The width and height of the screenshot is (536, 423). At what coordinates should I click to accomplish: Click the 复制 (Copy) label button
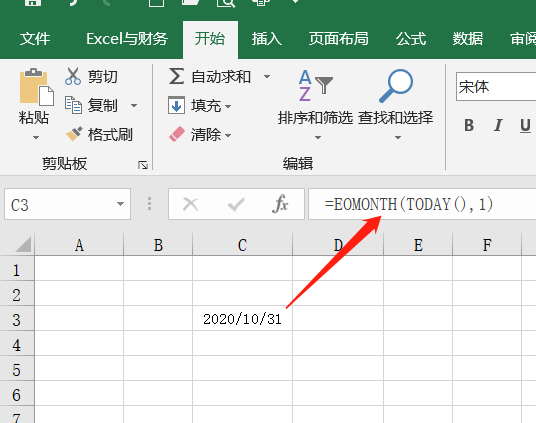coord(103,105)
